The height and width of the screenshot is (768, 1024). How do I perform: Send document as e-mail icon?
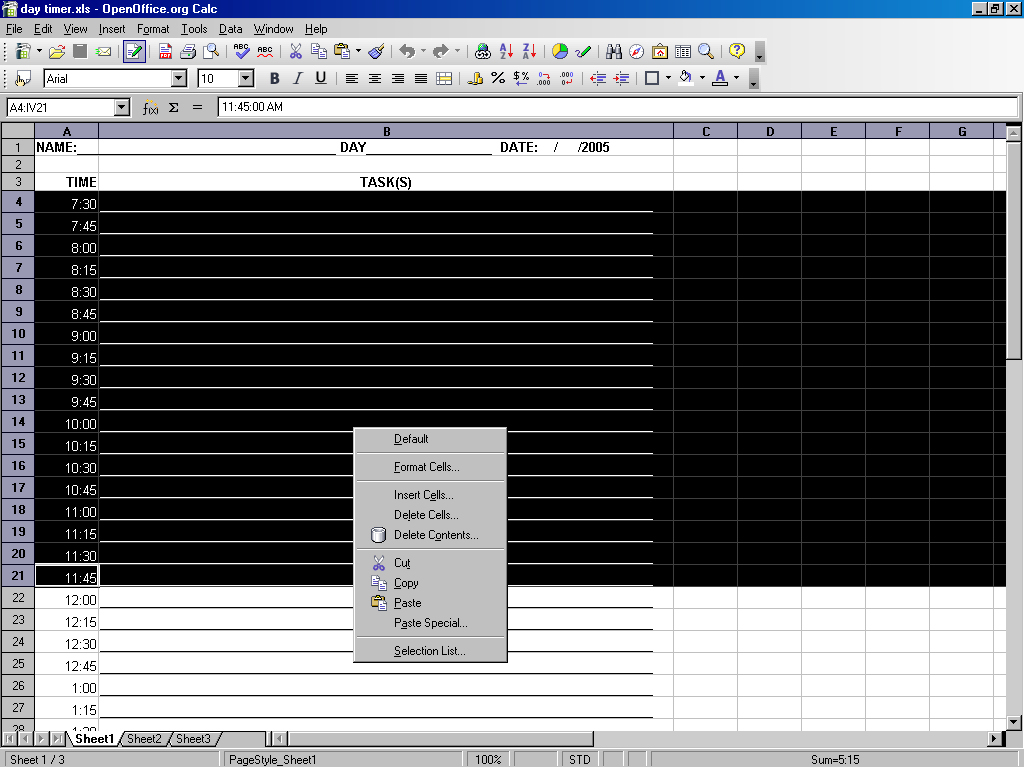click(103, 52)
